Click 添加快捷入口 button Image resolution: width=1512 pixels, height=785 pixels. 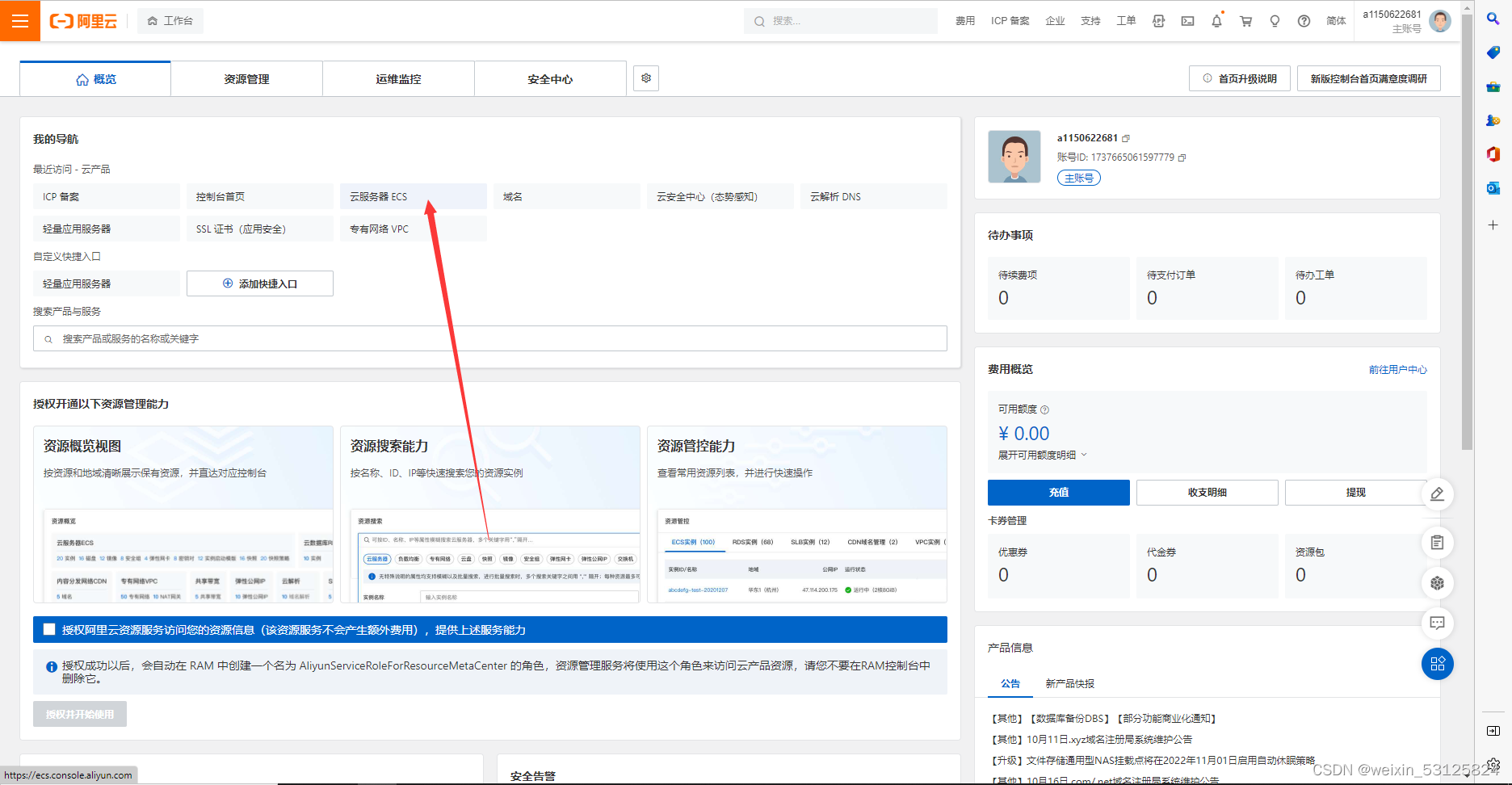259,283
